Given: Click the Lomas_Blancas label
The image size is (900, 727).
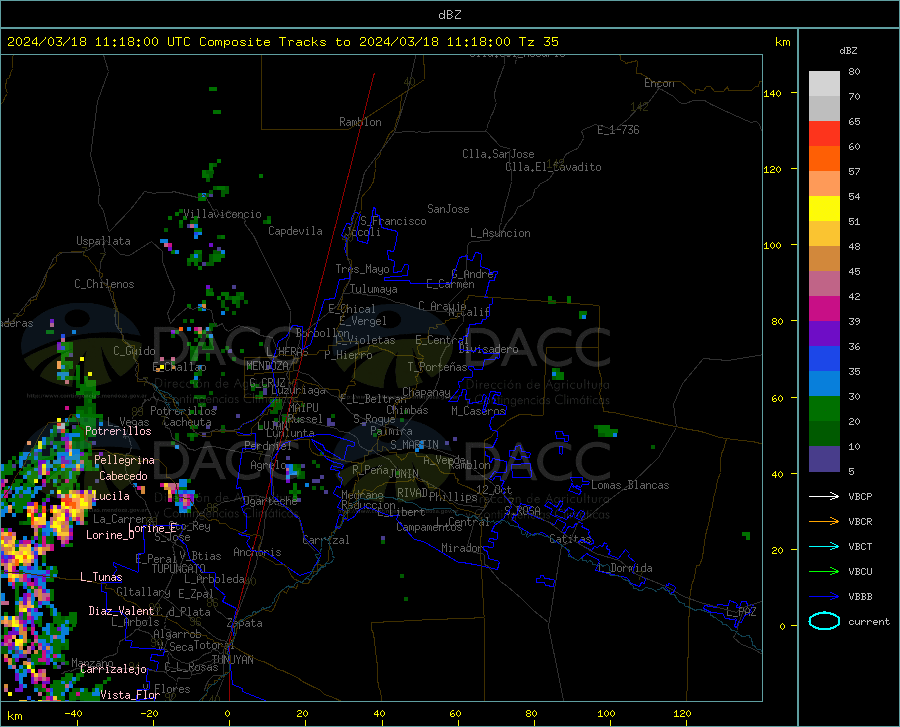Looking at the screenshot, I should point(630,485).
